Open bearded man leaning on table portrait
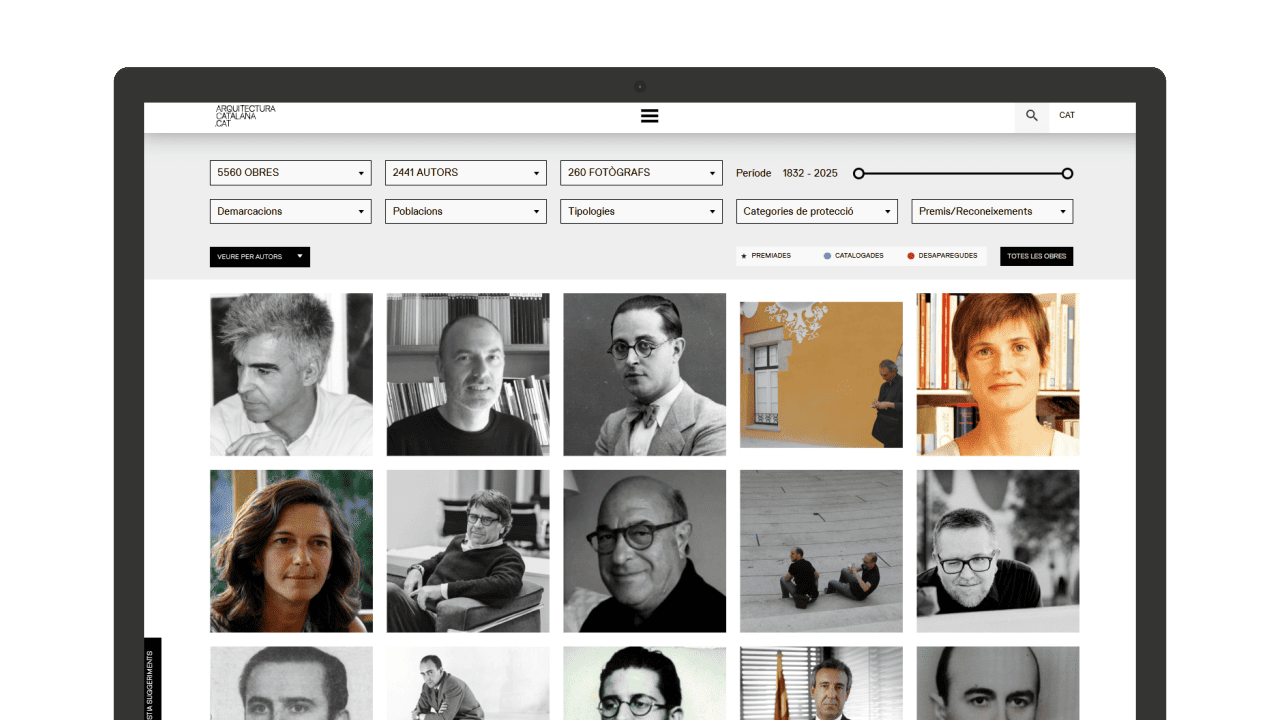Image resolution: width=1280 pixels, height=720 pixels. click(x=998, y=551)
